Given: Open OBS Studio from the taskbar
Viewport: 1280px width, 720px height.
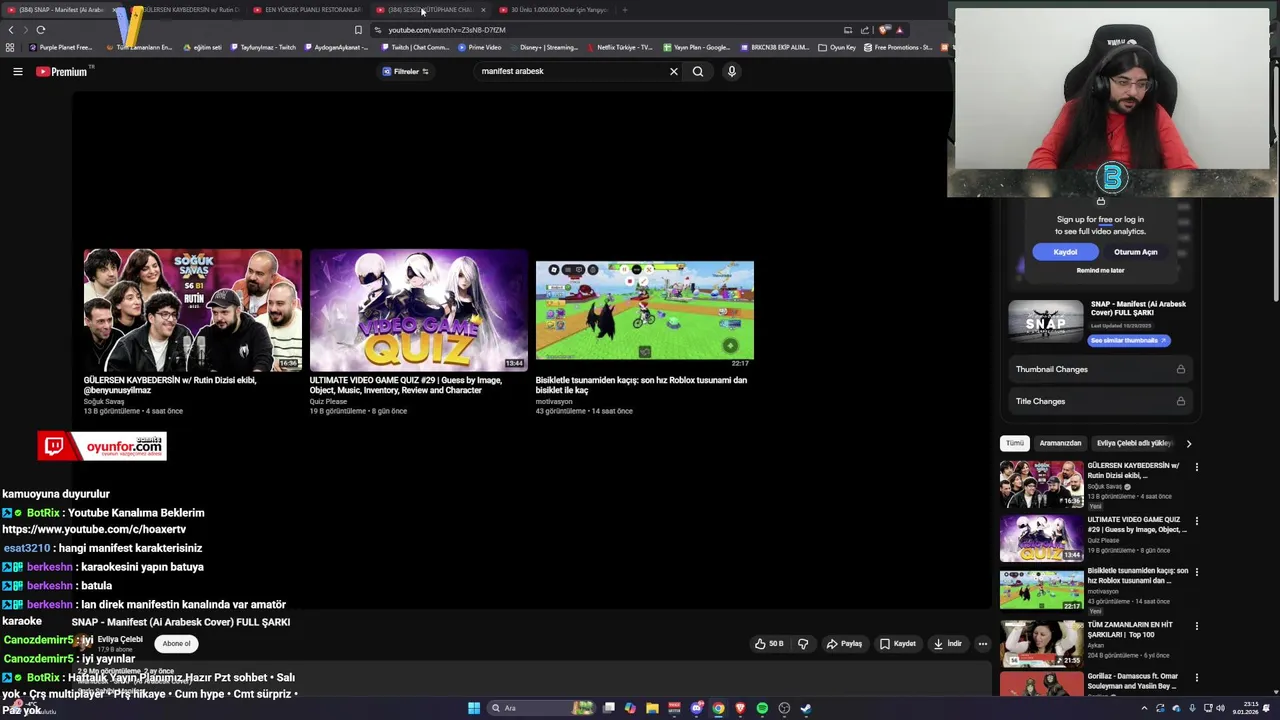Looking at the screenshot, I should (784, 708).
